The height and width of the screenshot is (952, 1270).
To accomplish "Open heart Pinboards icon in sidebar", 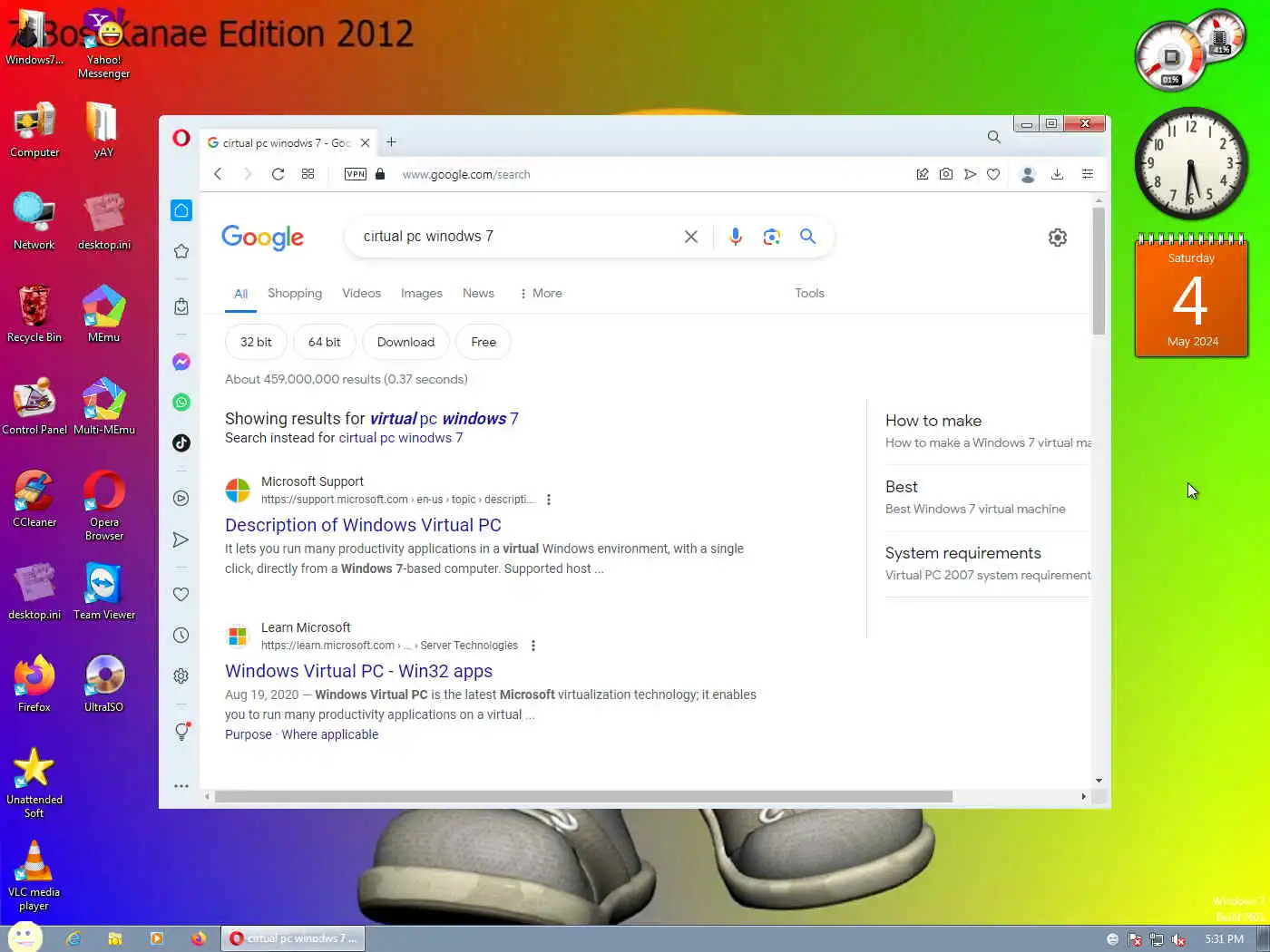I will [181, 595].
